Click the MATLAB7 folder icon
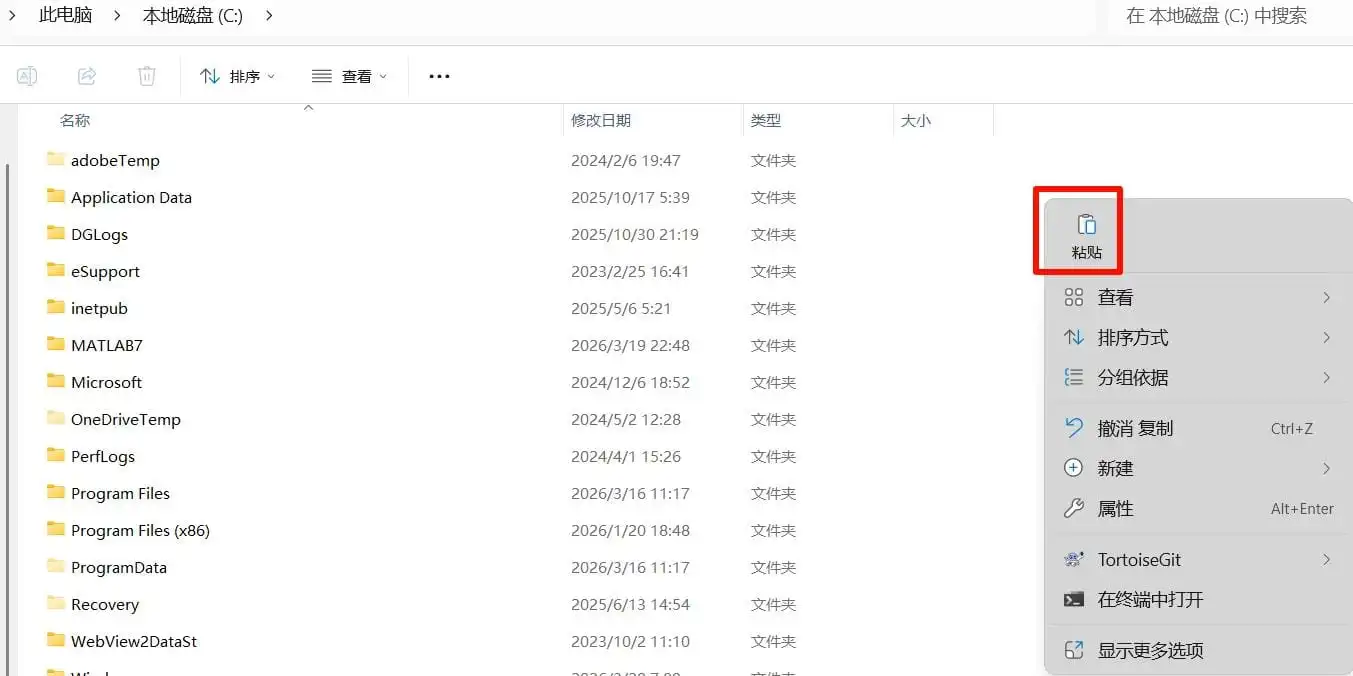The image size is (1353, 676). [56, 344]
